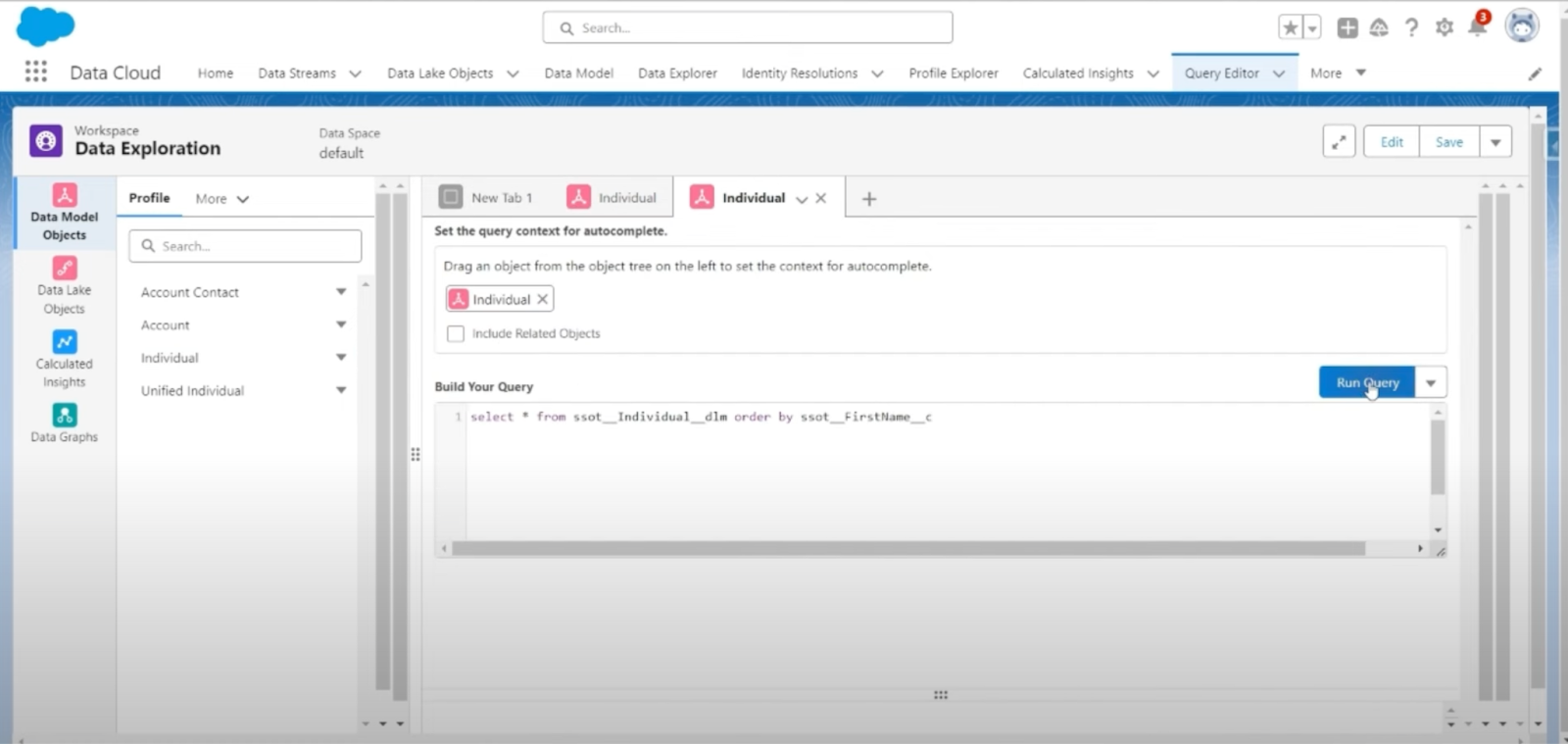Select Data Model Objects in sidebar

(65, 213)
